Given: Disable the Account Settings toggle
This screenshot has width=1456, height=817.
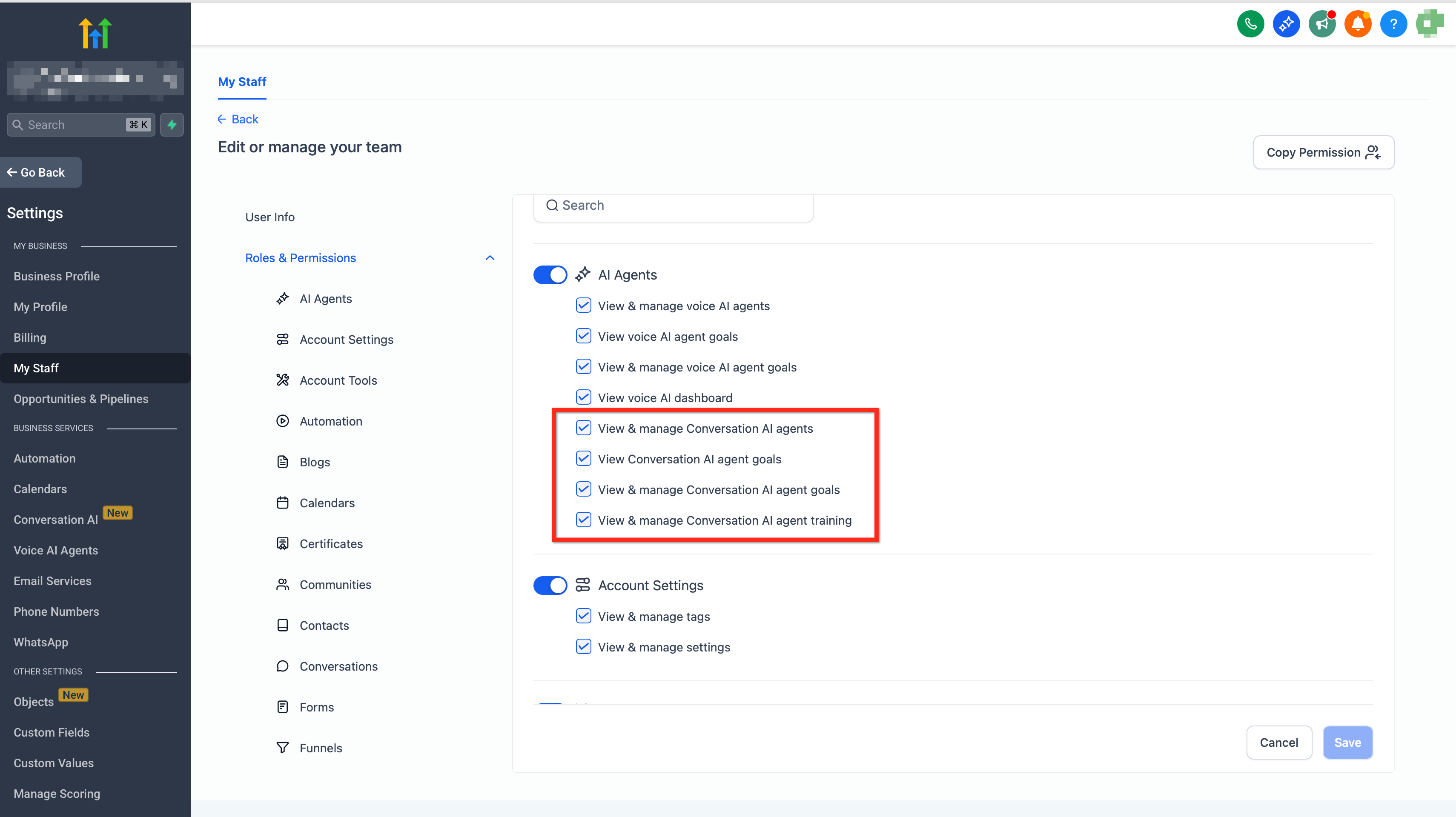Looking at the screenshot, I should point(550,586).
